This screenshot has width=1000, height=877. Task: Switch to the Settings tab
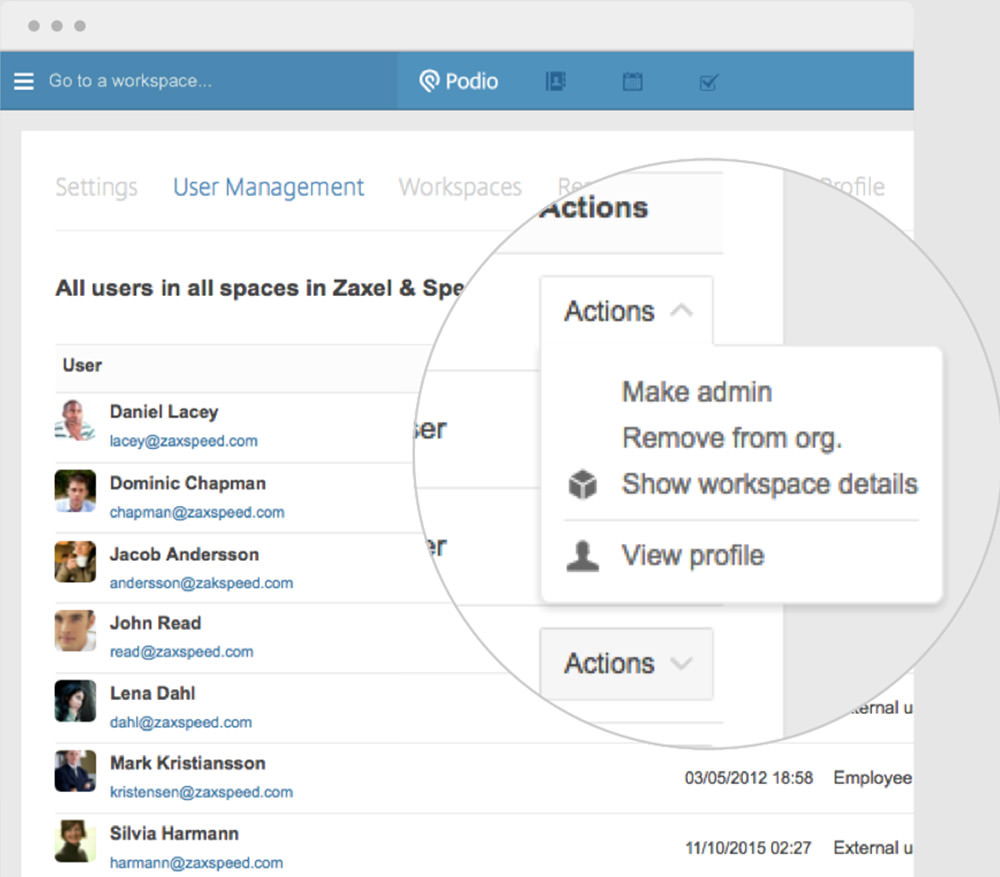tap(96, 187)
